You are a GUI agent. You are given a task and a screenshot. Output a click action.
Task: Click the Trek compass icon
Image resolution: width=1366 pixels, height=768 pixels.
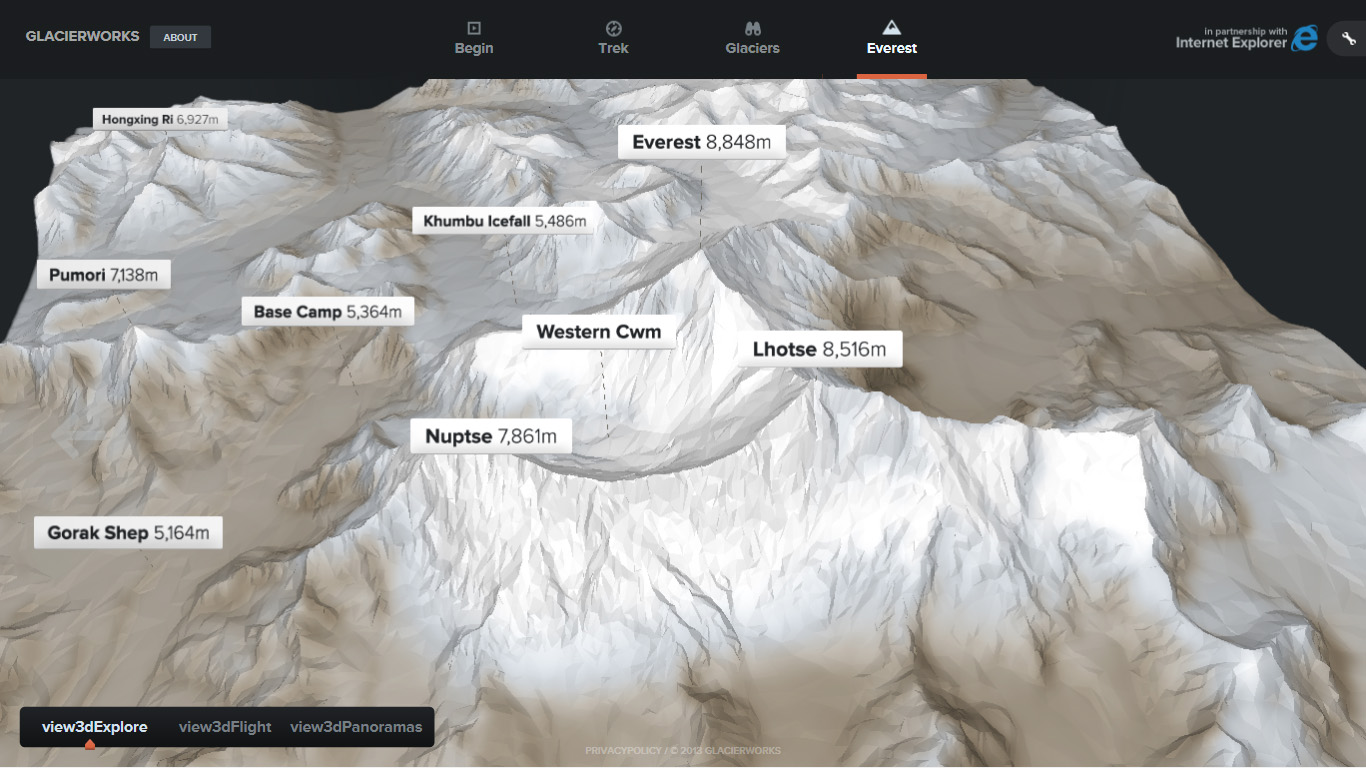coord(614,28)
